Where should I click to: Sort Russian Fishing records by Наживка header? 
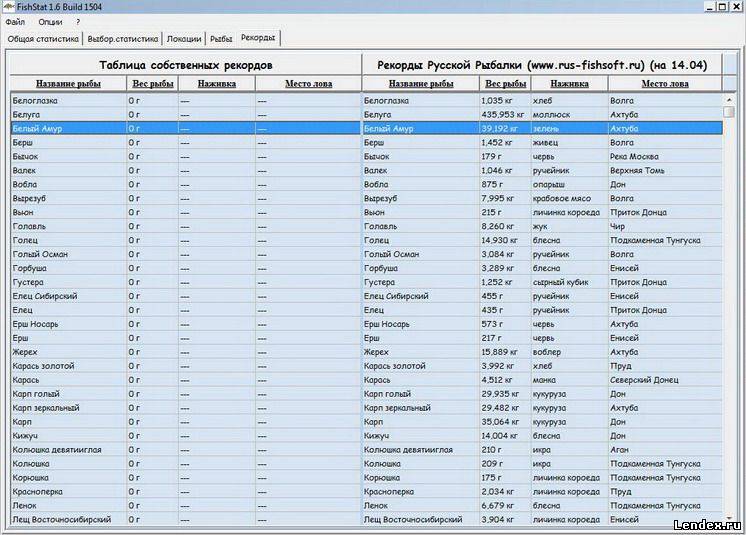569,84
